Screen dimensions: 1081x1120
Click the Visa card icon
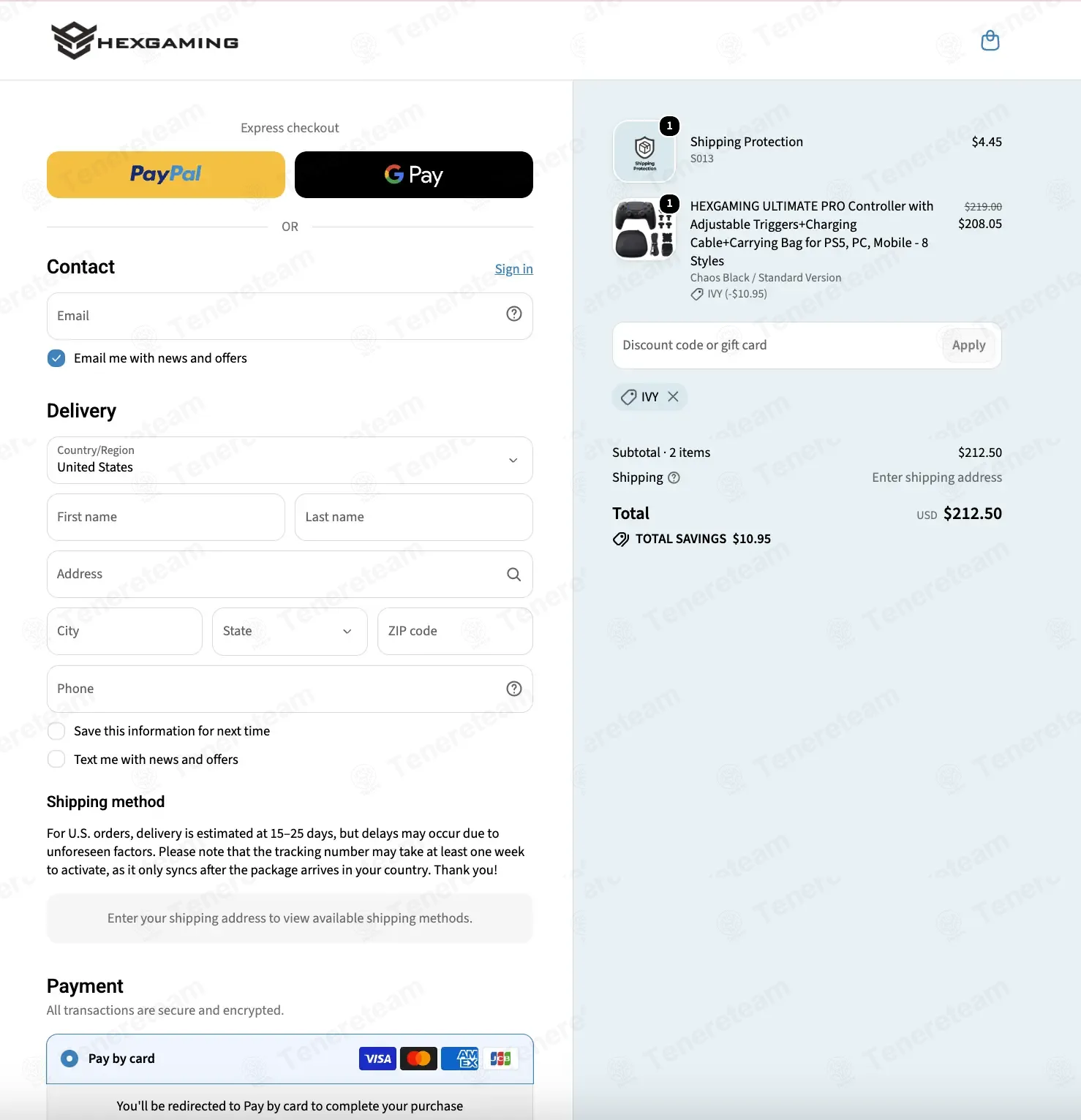pos(377,1059)
